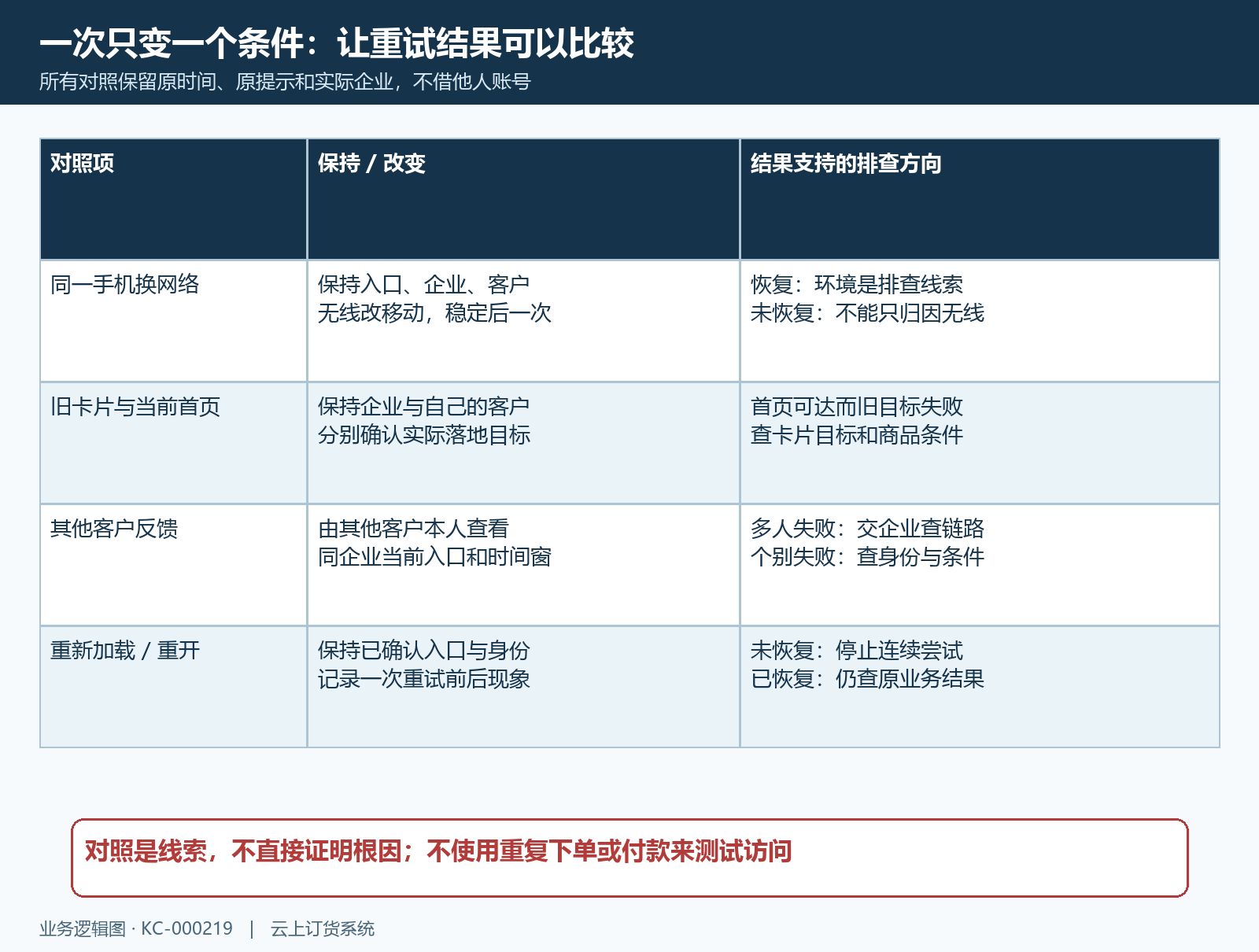Click the '保持 / 改变' column header

(x=523, y=199)
